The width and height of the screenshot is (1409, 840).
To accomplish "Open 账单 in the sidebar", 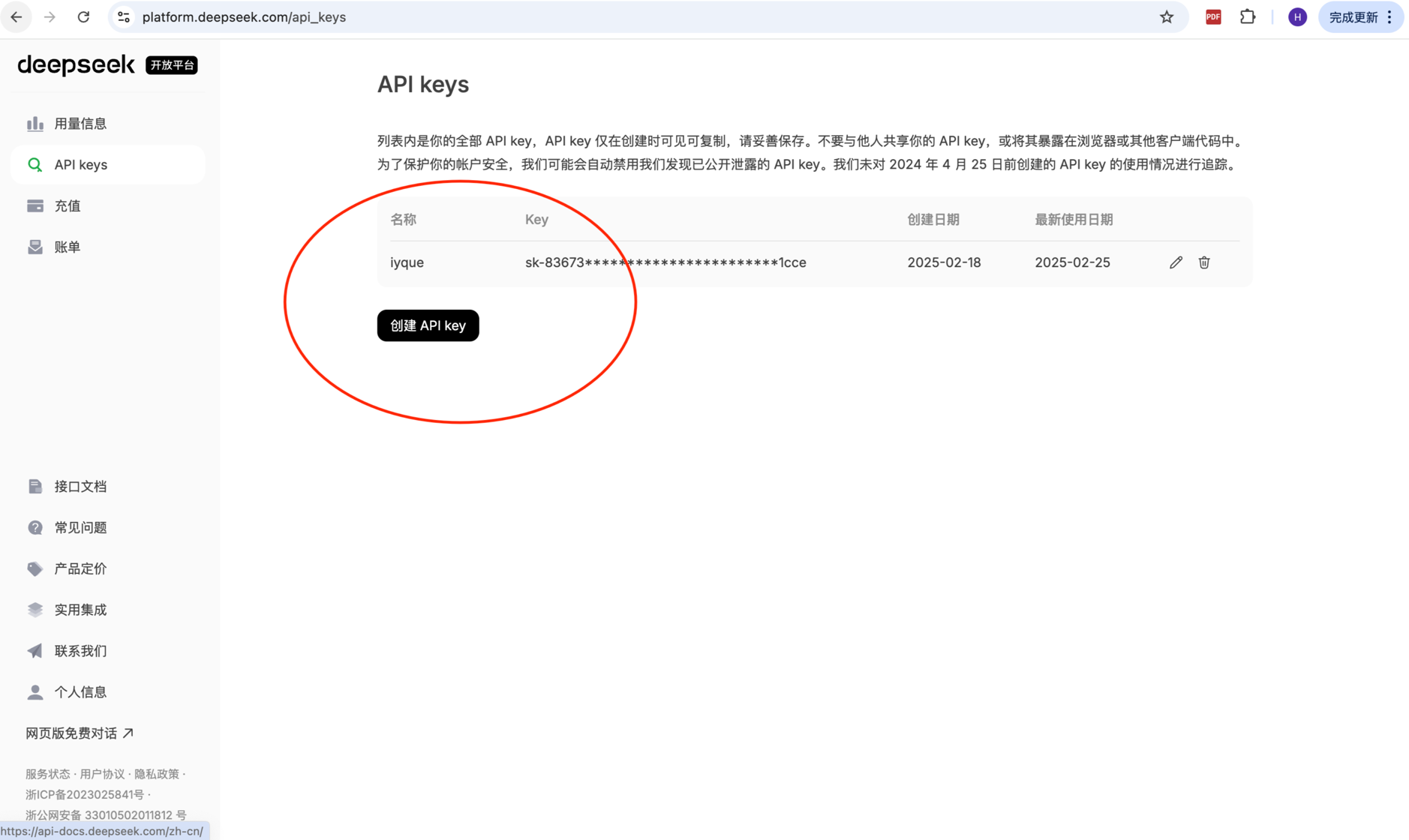I will 107,247.
